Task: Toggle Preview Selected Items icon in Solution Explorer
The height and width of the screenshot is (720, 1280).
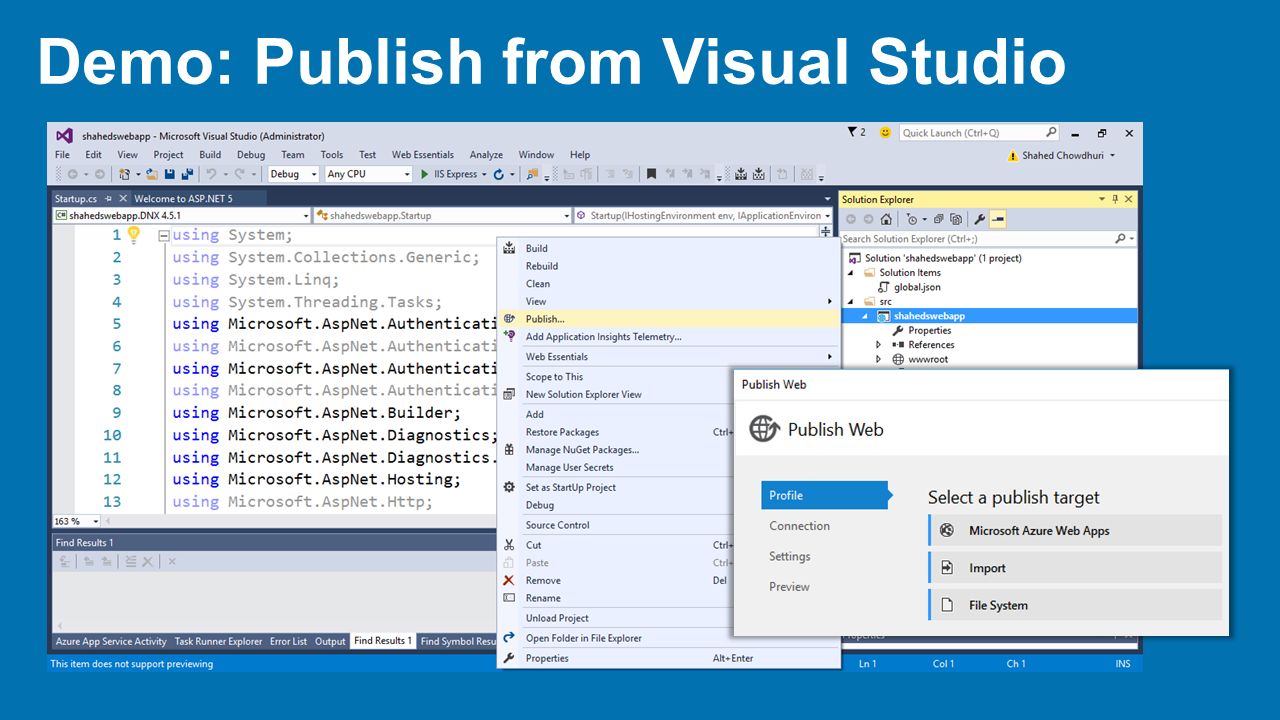Action: (x=998, y=219)
